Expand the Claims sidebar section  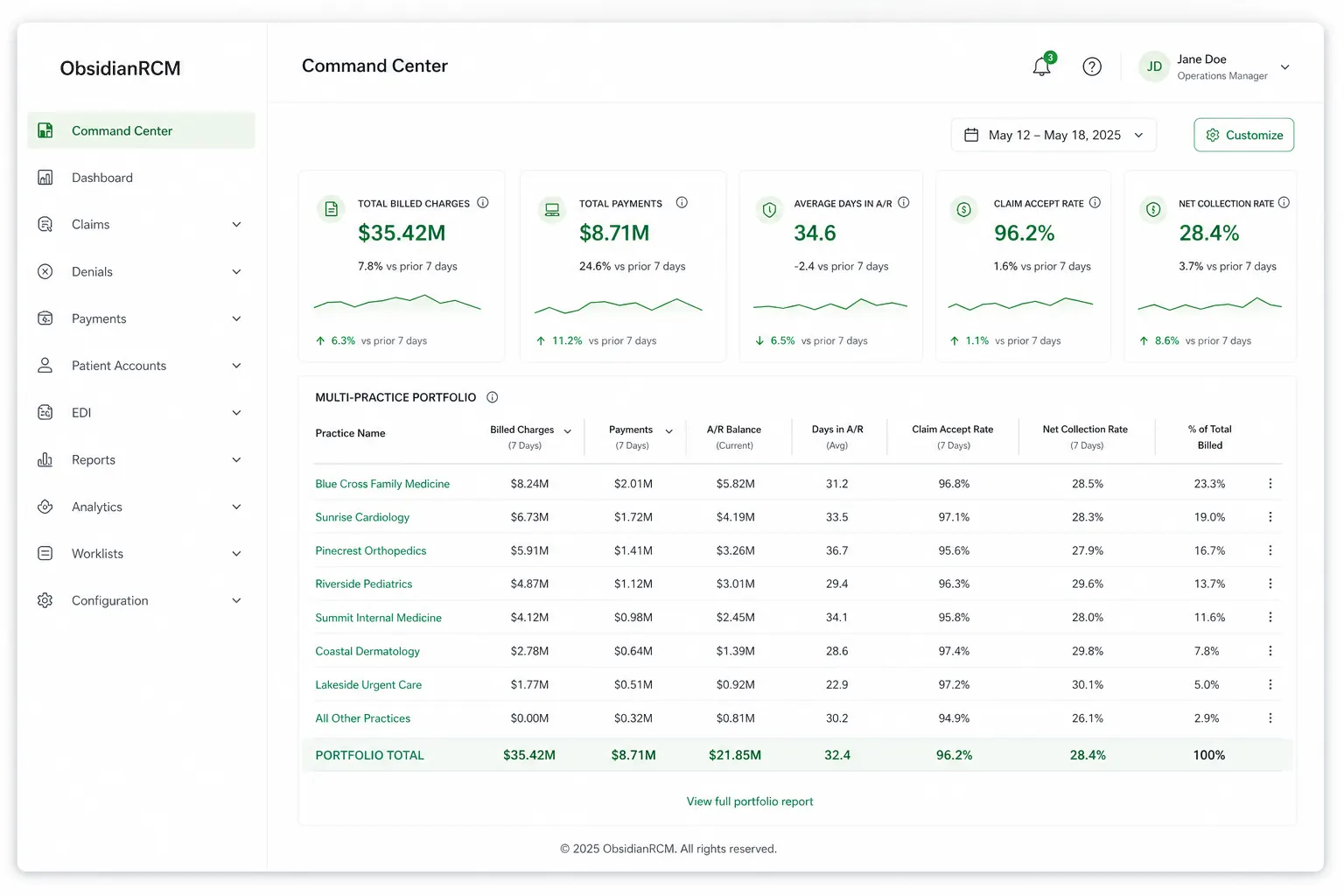236,225
